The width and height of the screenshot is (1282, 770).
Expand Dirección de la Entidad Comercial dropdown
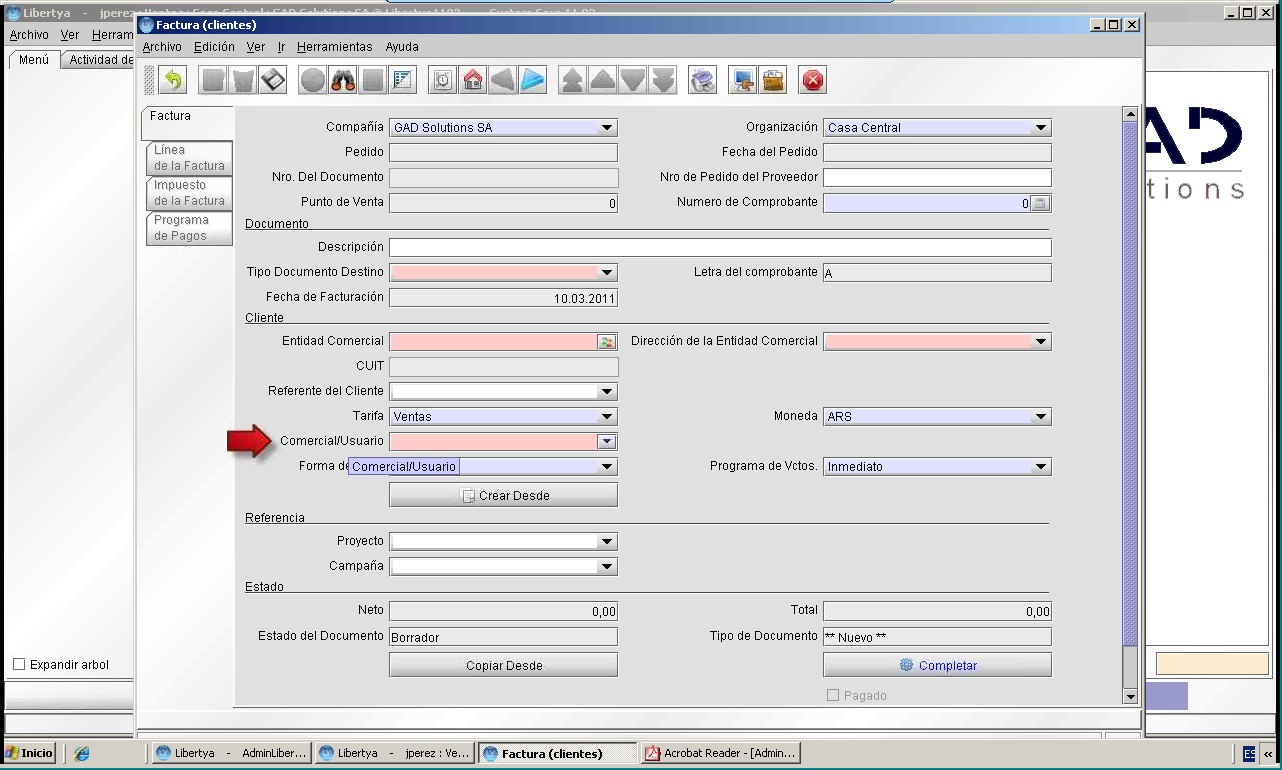(1041, 342)
